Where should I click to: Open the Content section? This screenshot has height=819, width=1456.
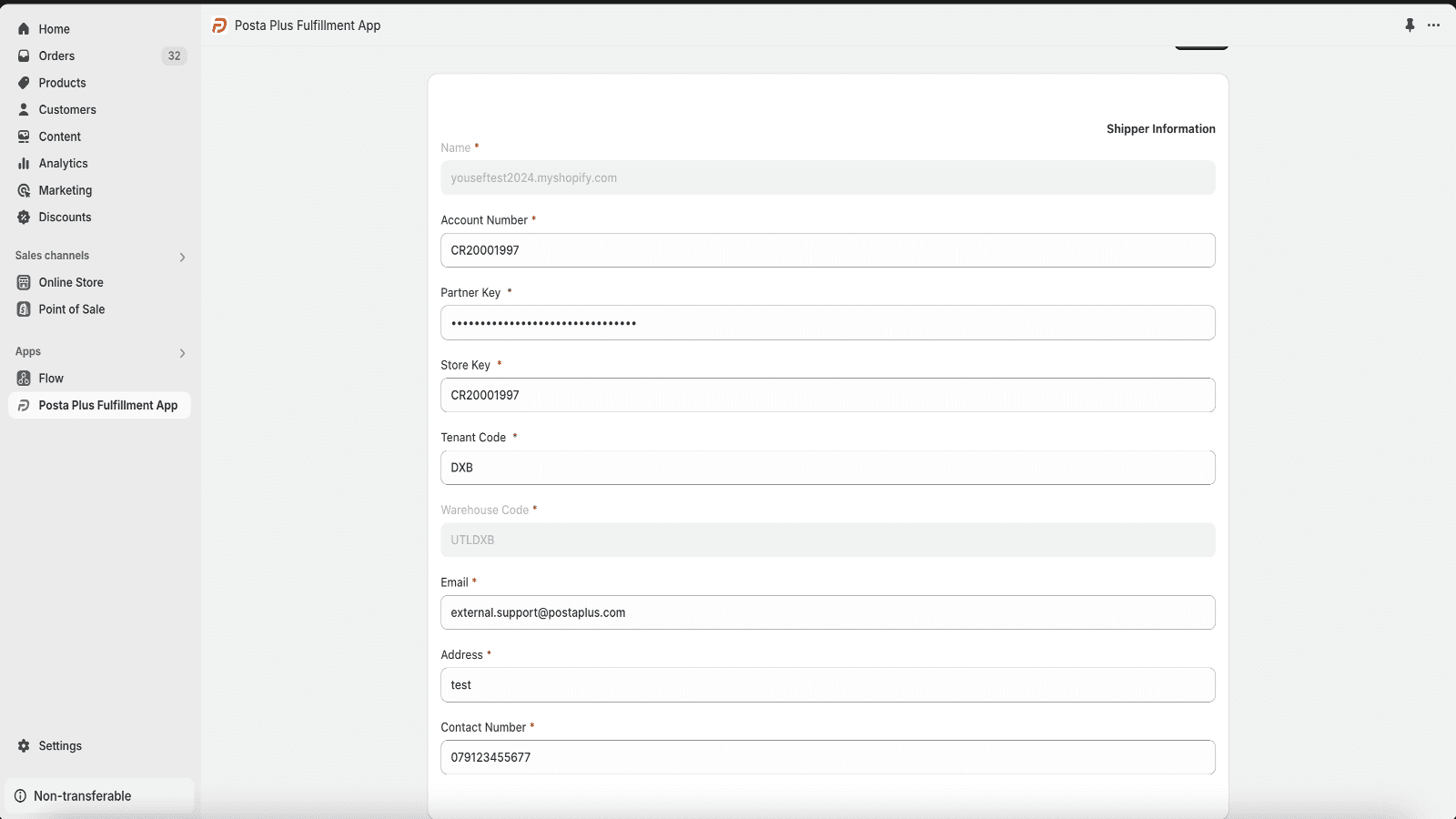click(59, 136)
